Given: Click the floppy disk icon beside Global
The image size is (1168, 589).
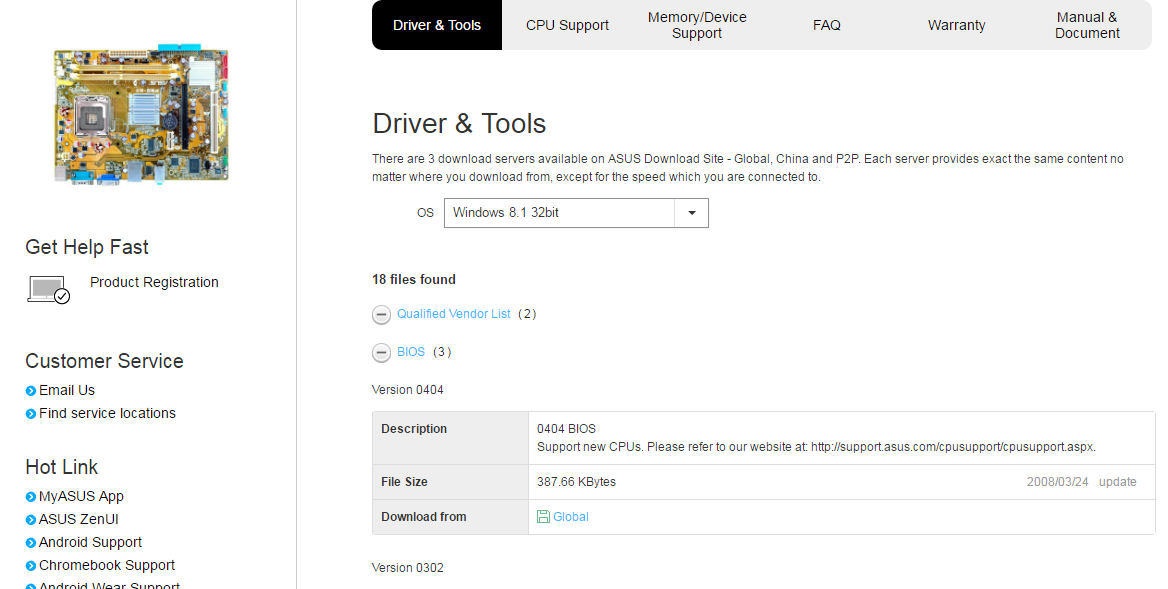Looking at the screenshot, I should [544, 517].
